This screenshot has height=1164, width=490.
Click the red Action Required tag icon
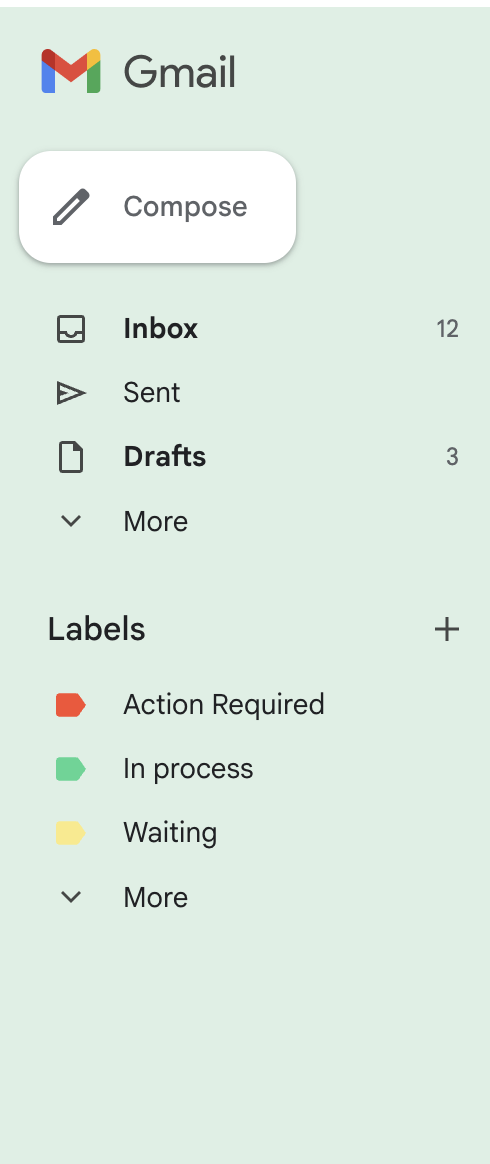coord(71,704)
